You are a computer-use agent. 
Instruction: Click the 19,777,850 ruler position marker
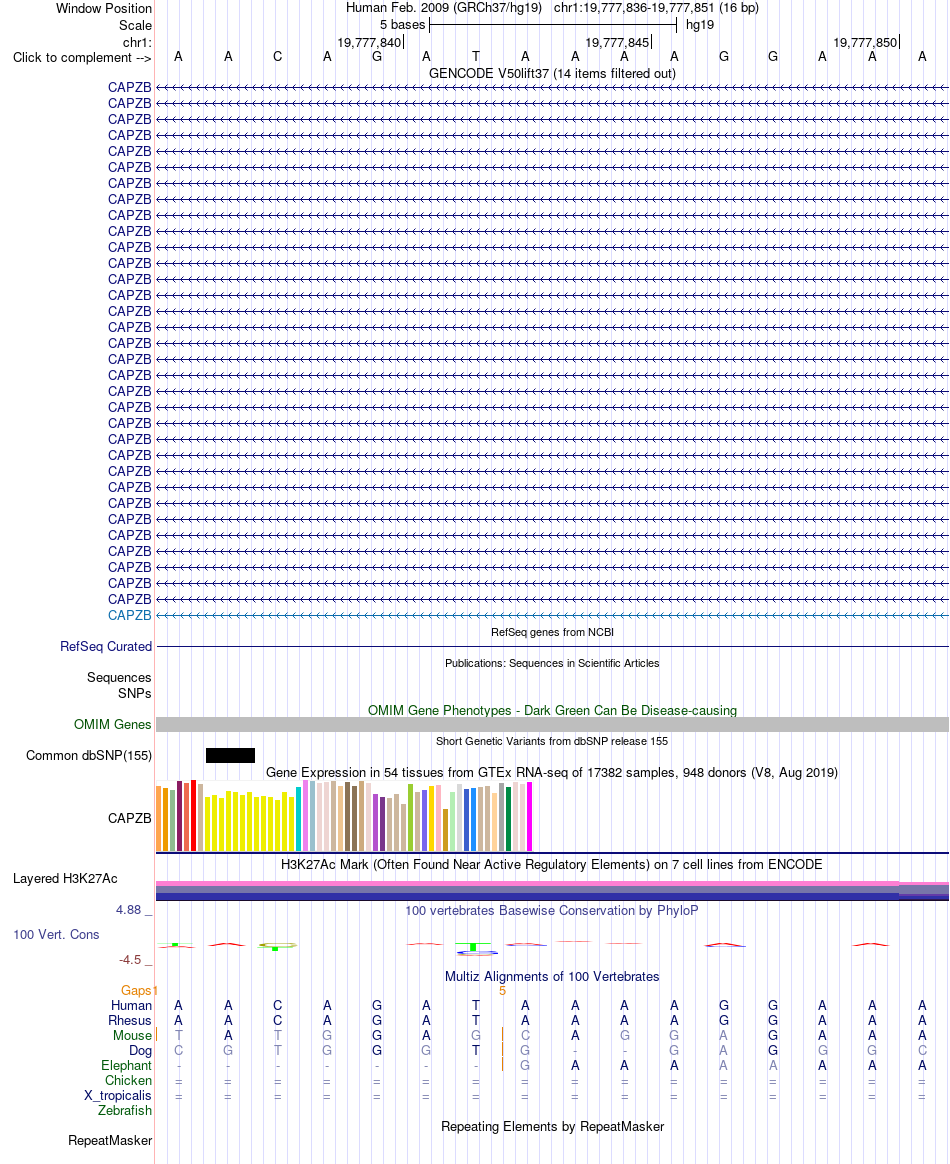click(x=865, y=43)
